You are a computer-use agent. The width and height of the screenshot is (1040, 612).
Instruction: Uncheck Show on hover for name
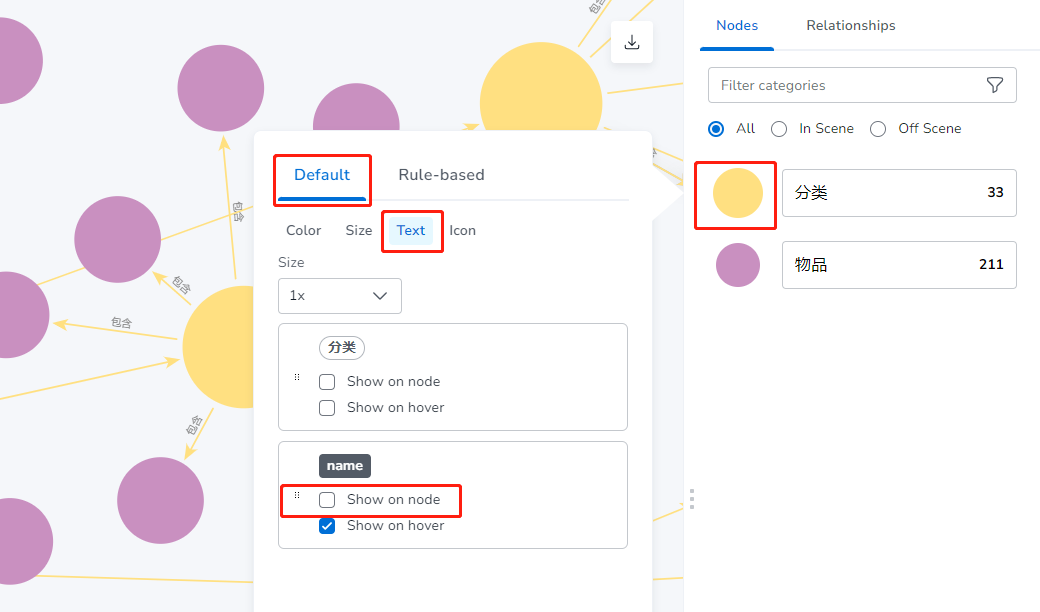tap(327, 525)
